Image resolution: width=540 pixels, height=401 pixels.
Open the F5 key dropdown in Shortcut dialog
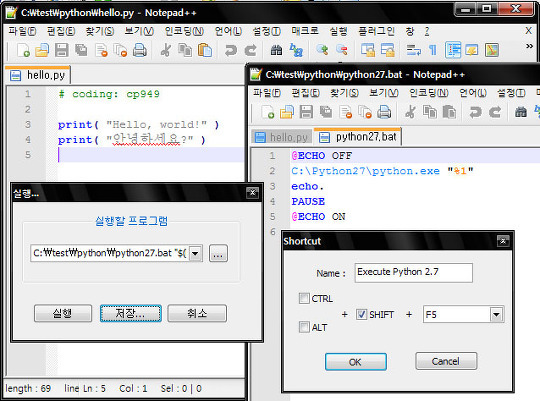(496, 314)
